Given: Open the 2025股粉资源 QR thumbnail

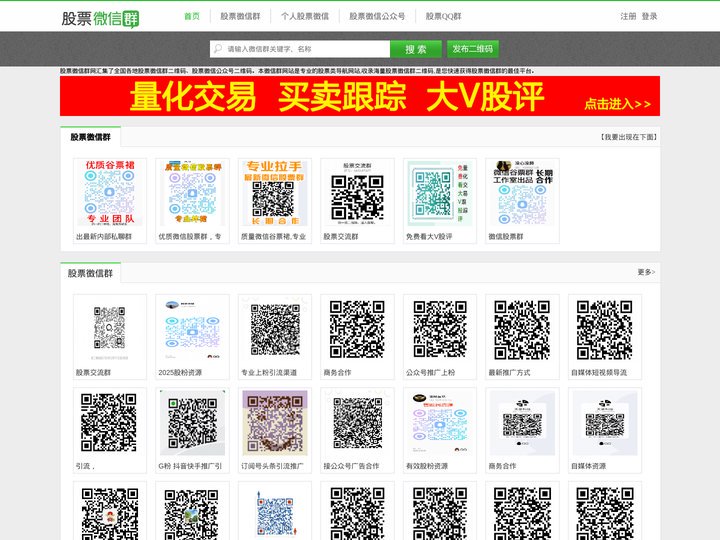Looking at the screenshot, I should tap(192, 329).
